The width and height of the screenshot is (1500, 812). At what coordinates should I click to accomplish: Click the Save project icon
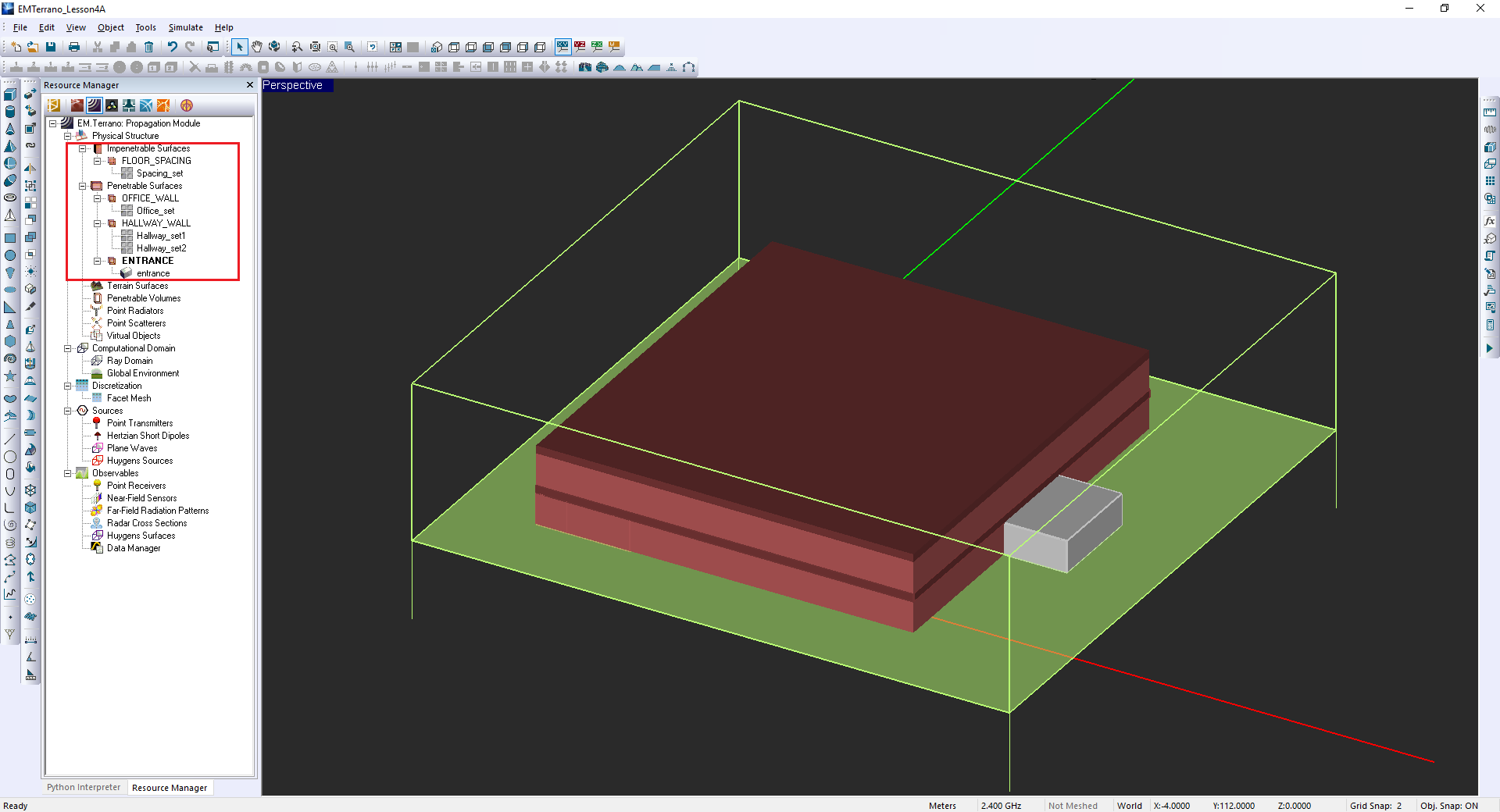(x=51, y=47)
